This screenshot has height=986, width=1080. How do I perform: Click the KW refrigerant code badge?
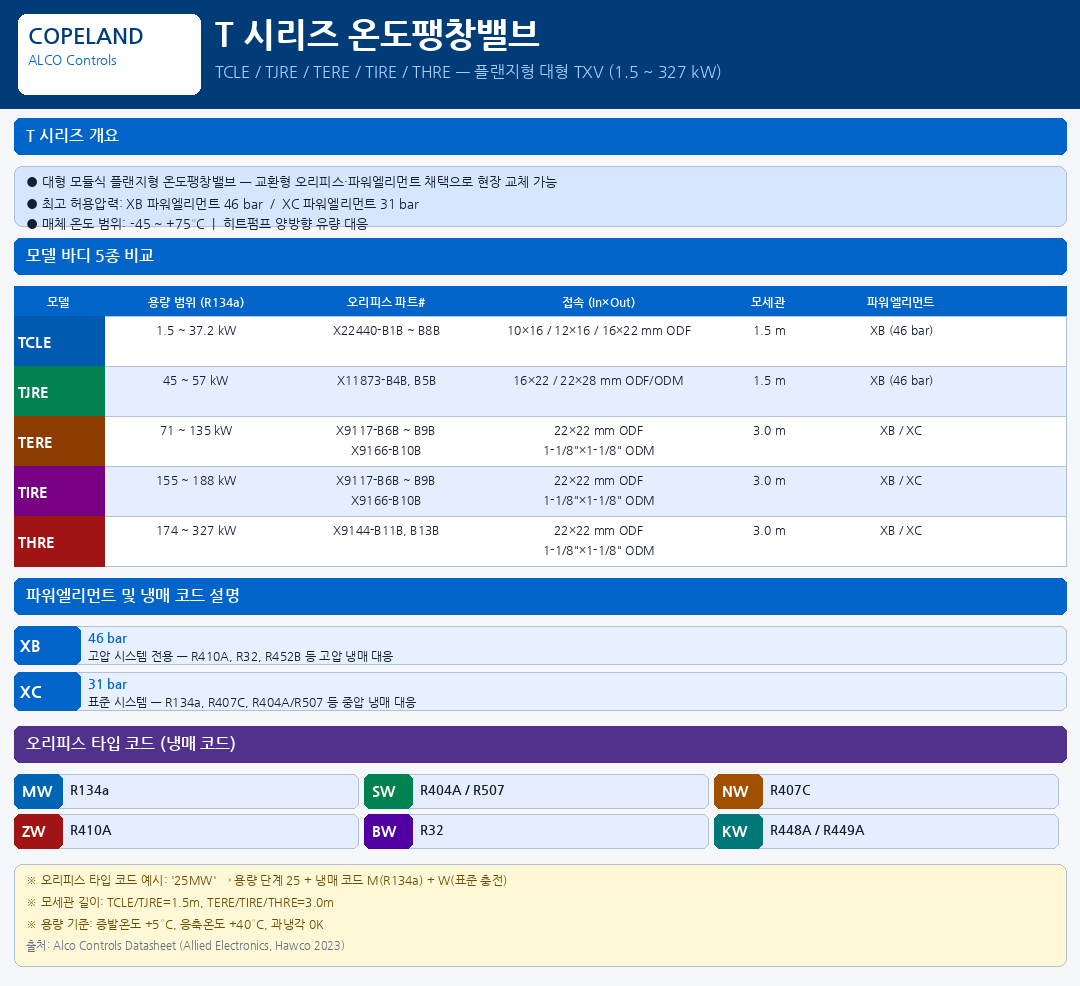point(738,832)
